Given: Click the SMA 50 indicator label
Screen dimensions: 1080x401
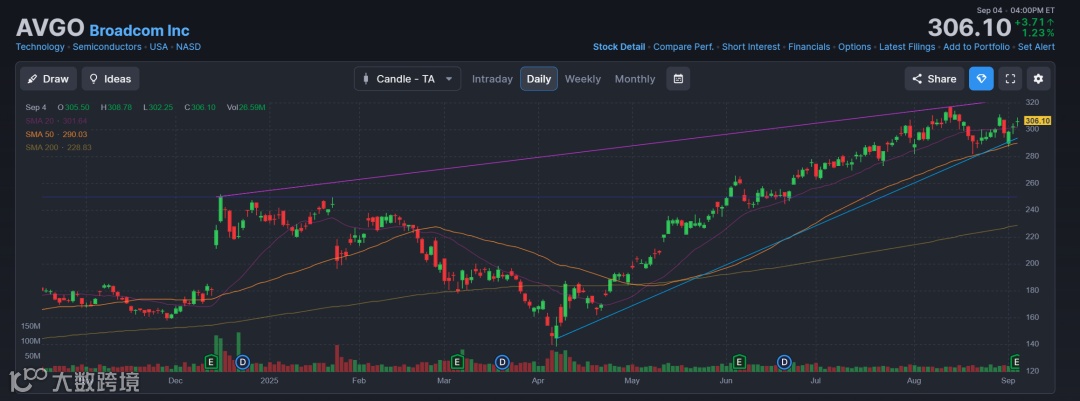Looking at the screenshot, I should 56,134.
